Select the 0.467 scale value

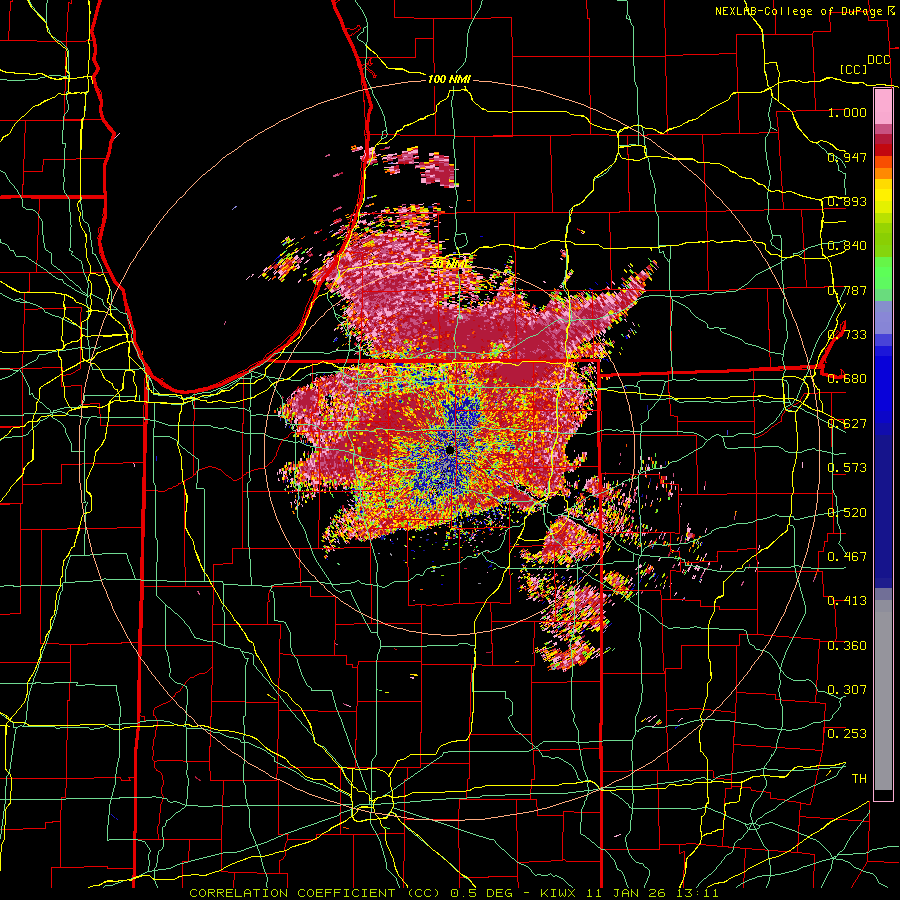[847, 557]
